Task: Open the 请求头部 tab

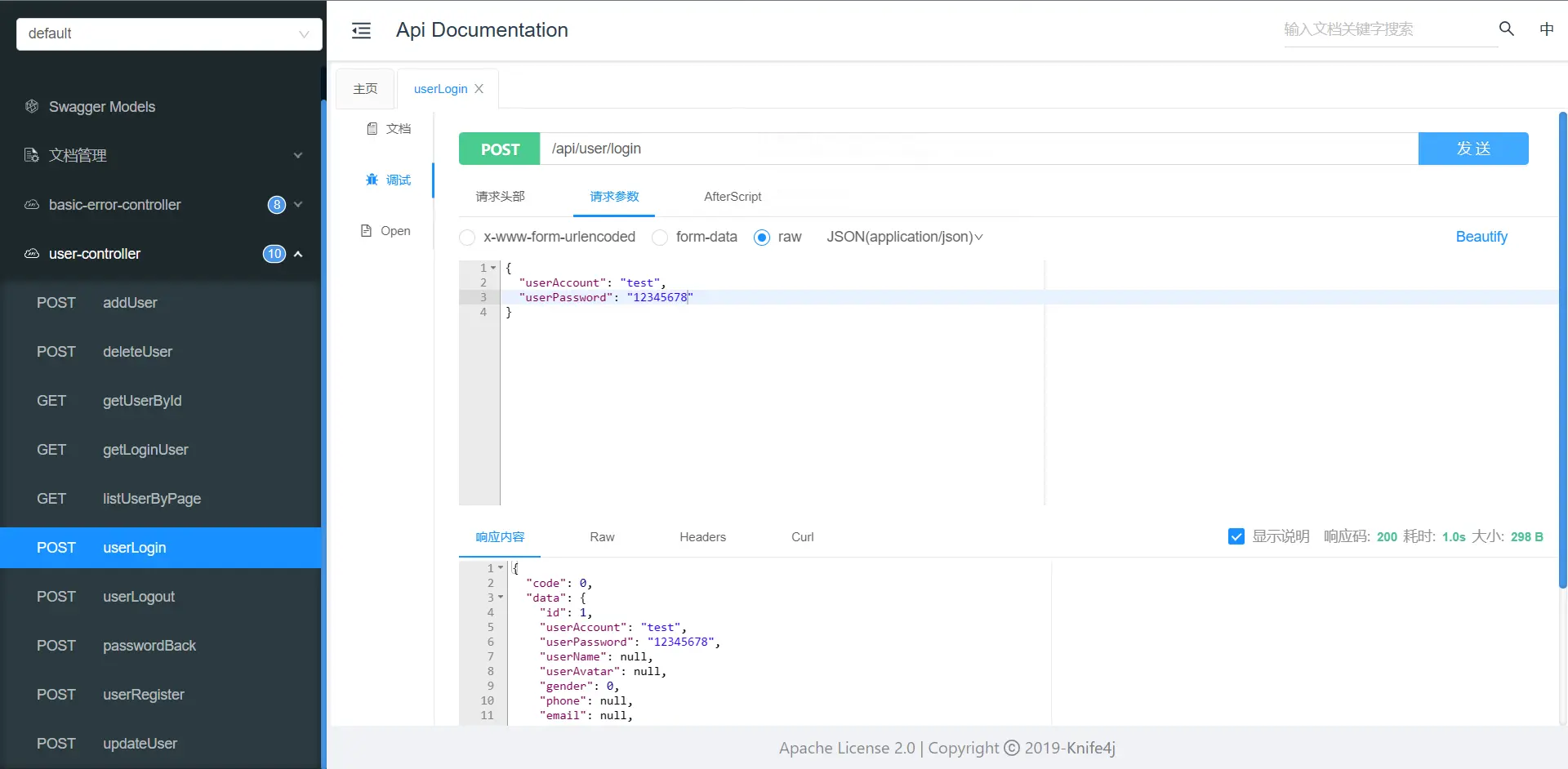Action: click(501, 197)
